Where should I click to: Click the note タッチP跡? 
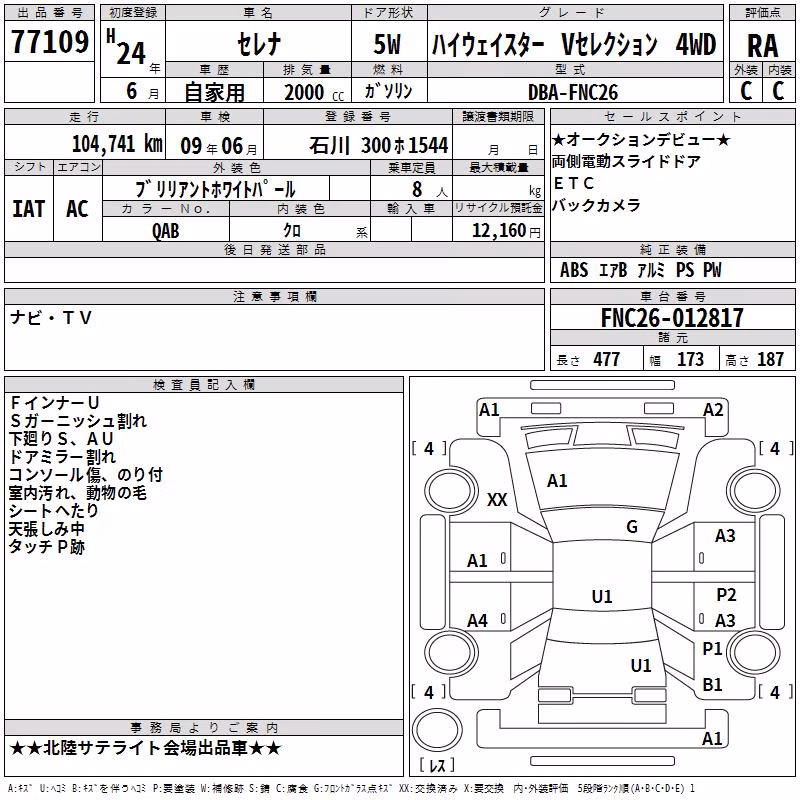click(x=47, y=546)
